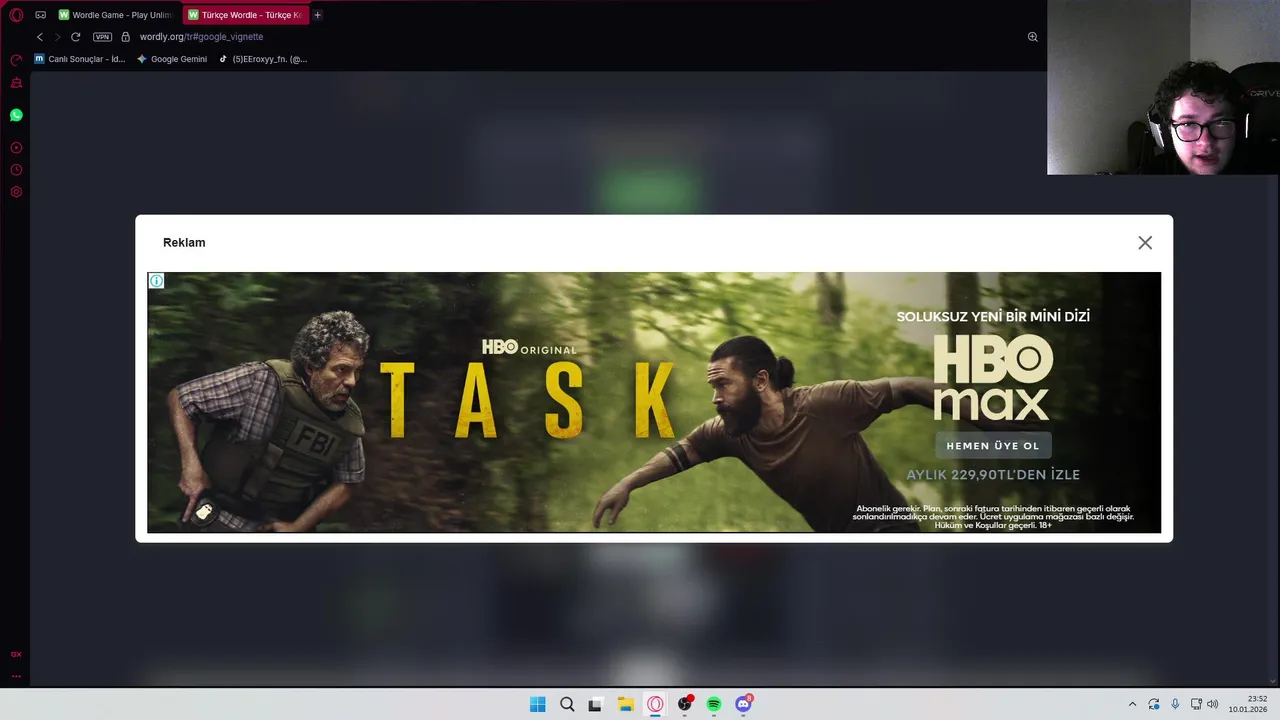Open the GX Corner gamepad icon
This screenshot has width=1280, height=720.
[x=40, y=15]
